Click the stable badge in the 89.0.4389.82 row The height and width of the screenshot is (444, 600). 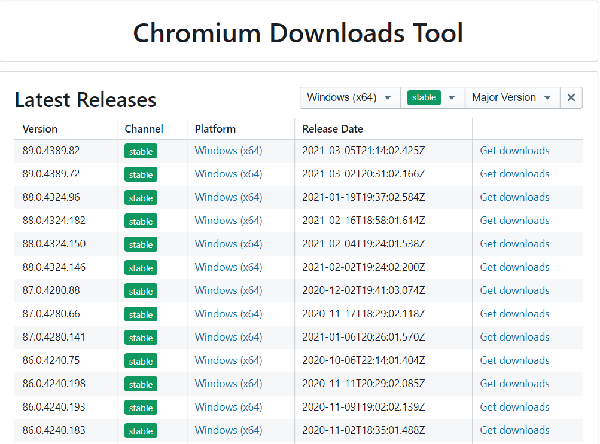click(x=140, y=151)
